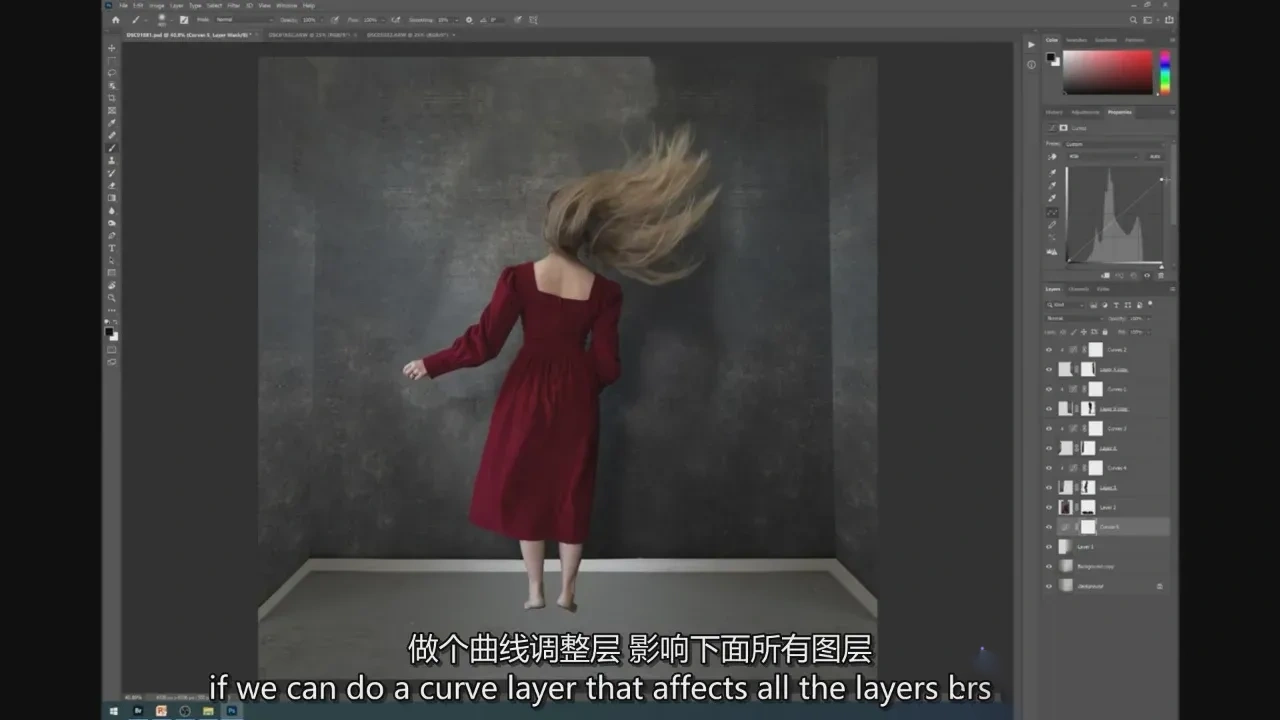Delete the adjustment layer via trash icon
The image size is (1280, 720).
click(1161, 275)
